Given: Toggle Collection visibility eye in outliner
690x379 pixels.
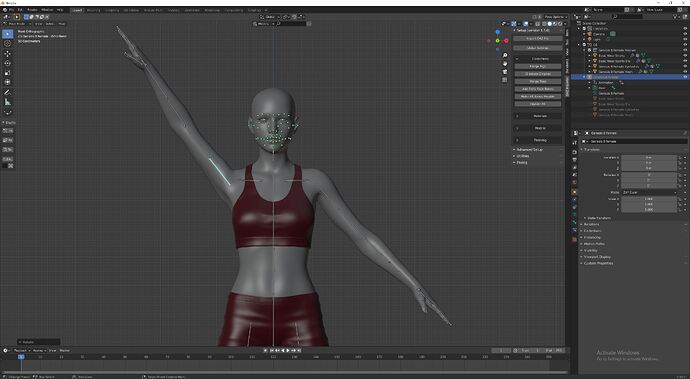Looking at the screenshot, I should [685, 29].
